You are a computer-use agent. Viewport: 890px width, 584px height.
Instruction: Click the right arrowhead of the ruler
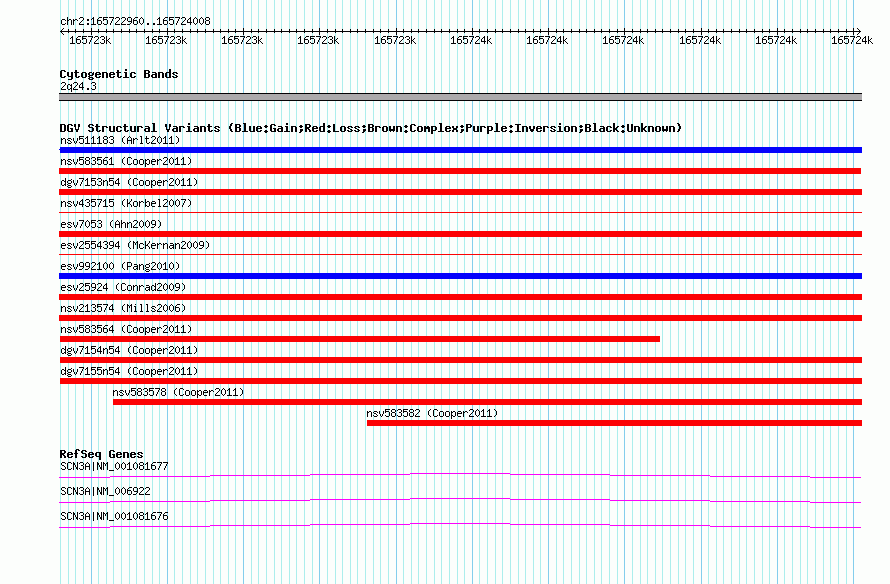(858, 31)
